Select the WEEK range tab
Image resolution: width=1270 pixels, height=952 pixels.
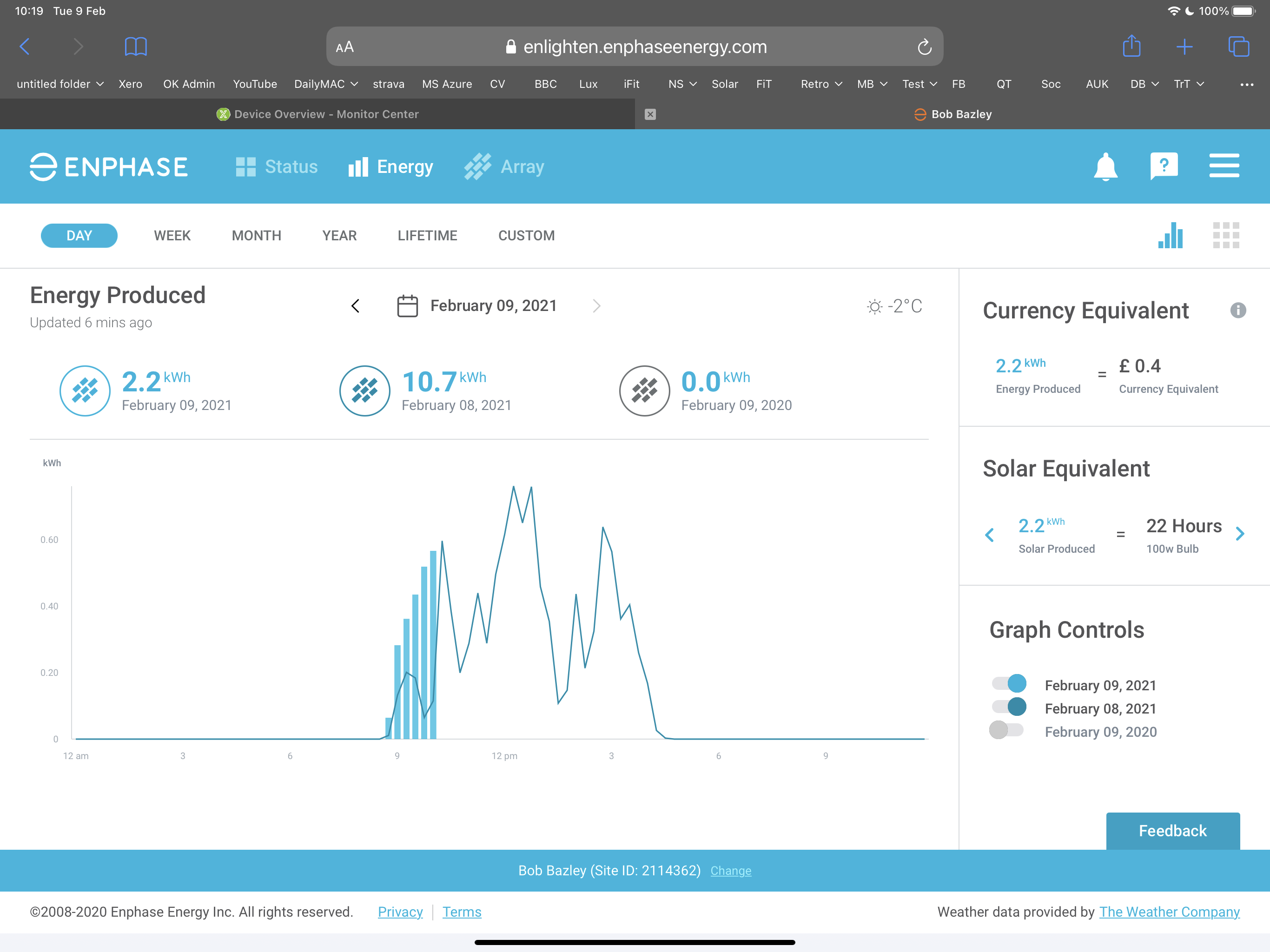172,235
